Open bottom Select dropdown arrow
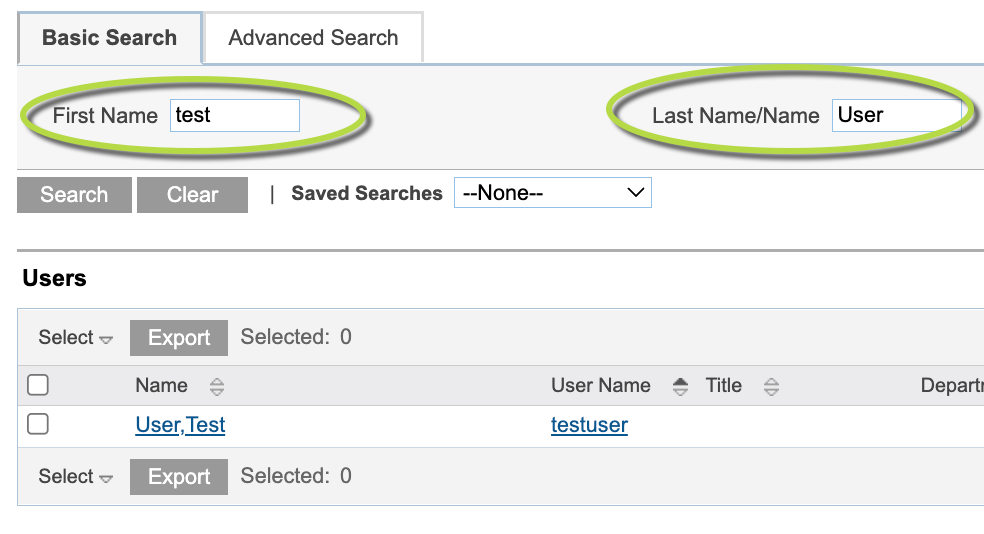The height and width of the screenshot is (534, 984). (106, 479)
